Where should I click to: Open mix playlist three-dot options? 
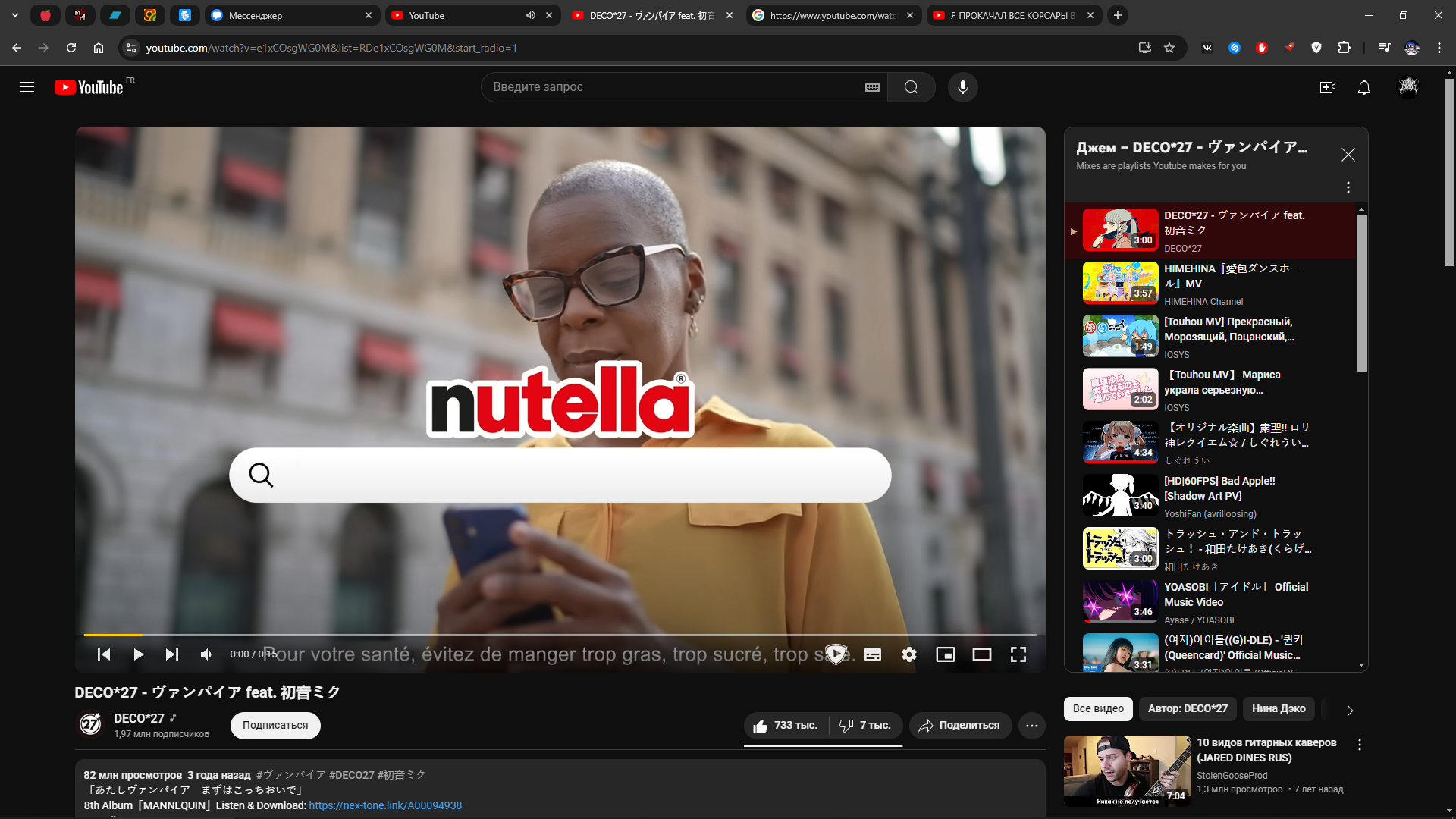(x=1348, y=187)
